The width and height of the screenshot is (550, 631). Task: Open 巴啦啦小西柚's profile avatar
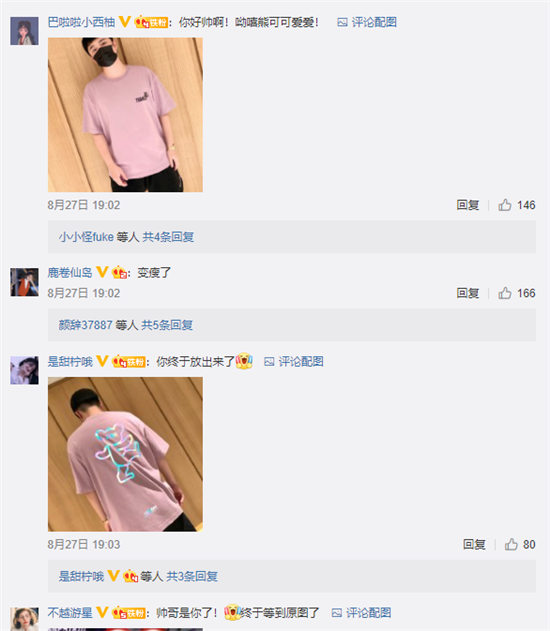[24, 31]
